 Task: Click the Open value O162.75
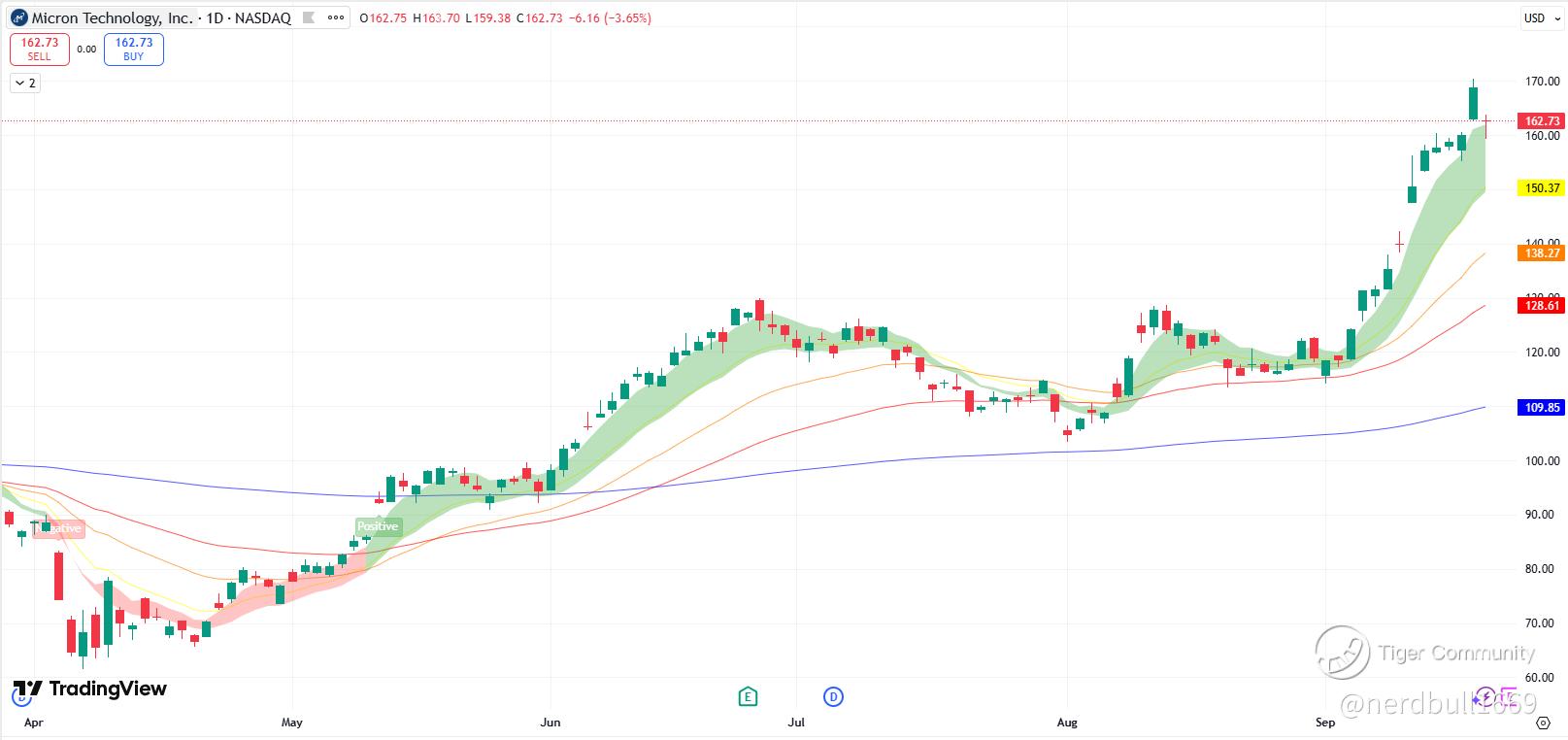383,18
